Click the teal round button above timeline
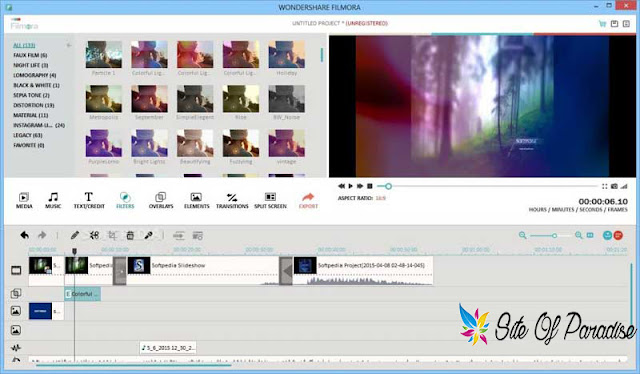This screenshot has height=374, width=640. click(607, 235)
